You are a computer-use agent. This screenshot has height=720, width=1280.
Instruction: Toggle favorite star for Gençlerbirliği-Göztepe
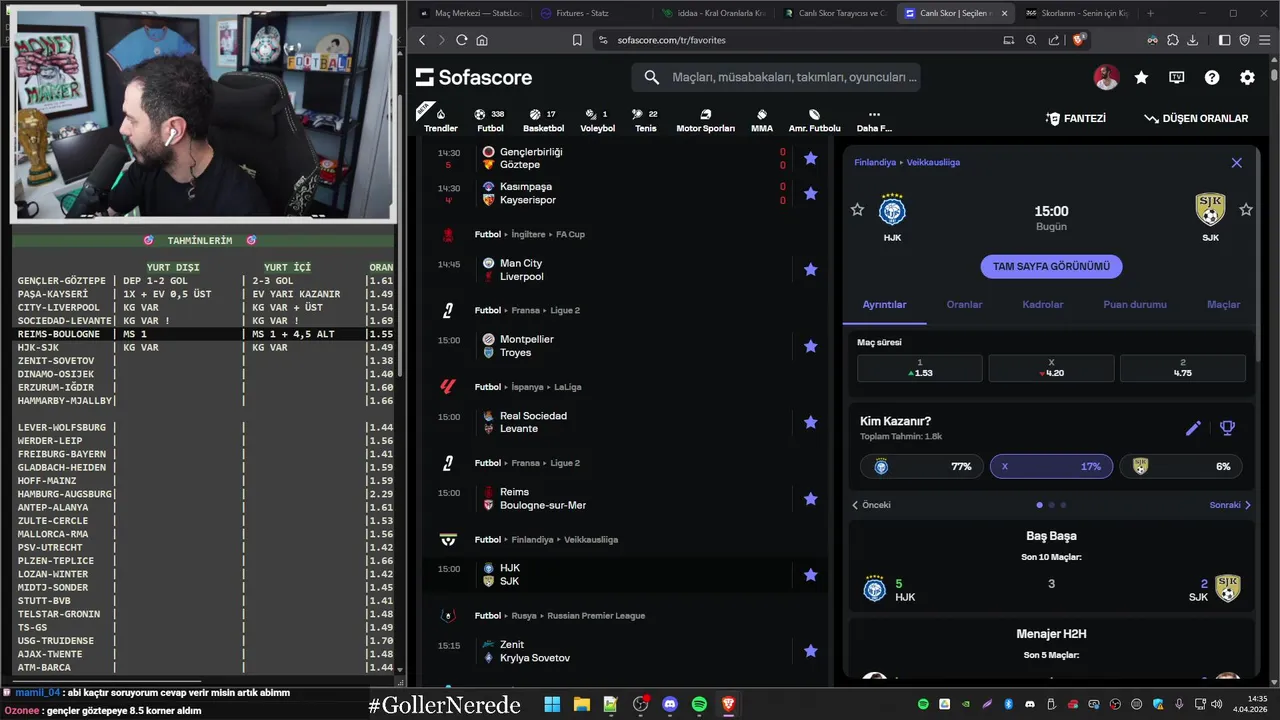pos(811,158)
